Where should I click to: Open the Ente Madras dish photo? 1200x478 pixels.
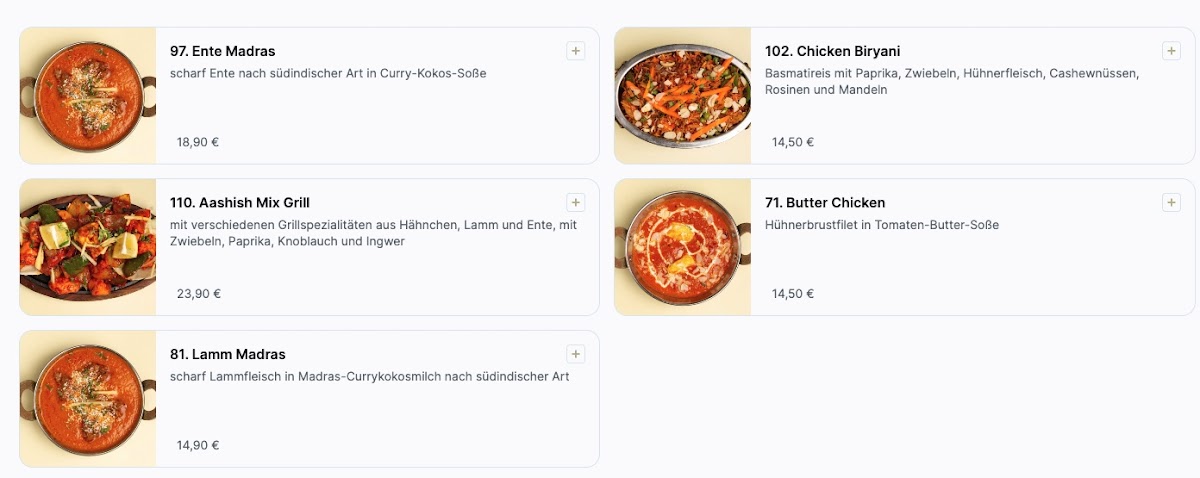[88, 96]
